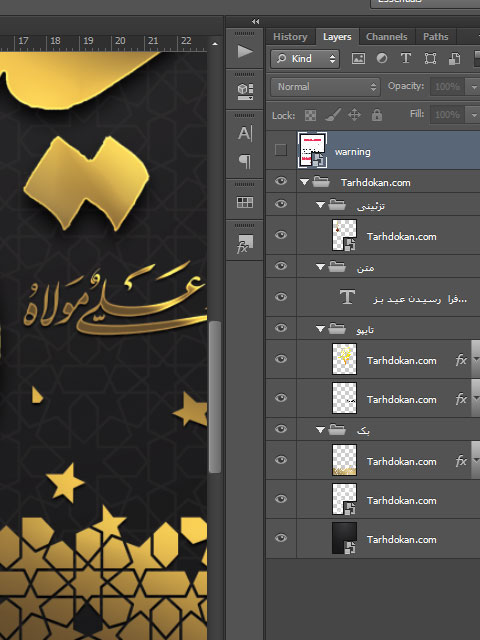Open the Normal blend mode dropdown

tap(325, 87)
